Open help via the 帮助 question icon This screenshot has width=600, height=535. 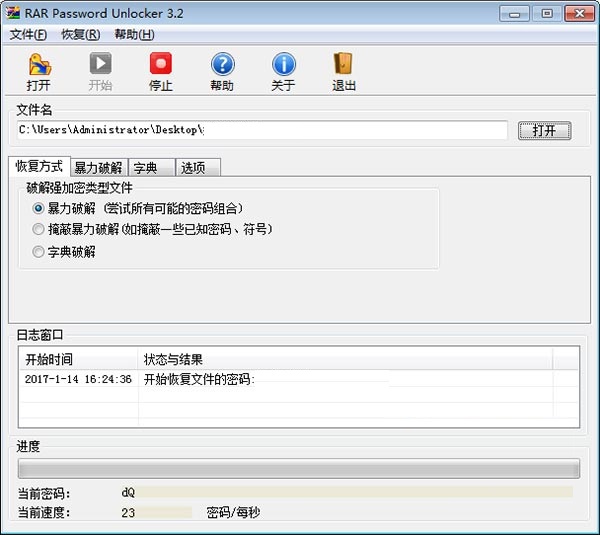coord(222,64)
